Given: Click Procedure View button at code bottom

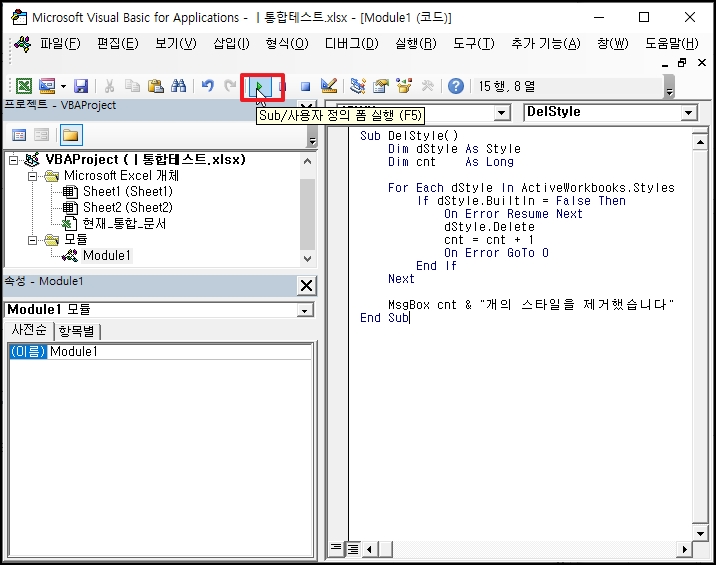Looking at the screenshot, I should click(x=336, y=549).
